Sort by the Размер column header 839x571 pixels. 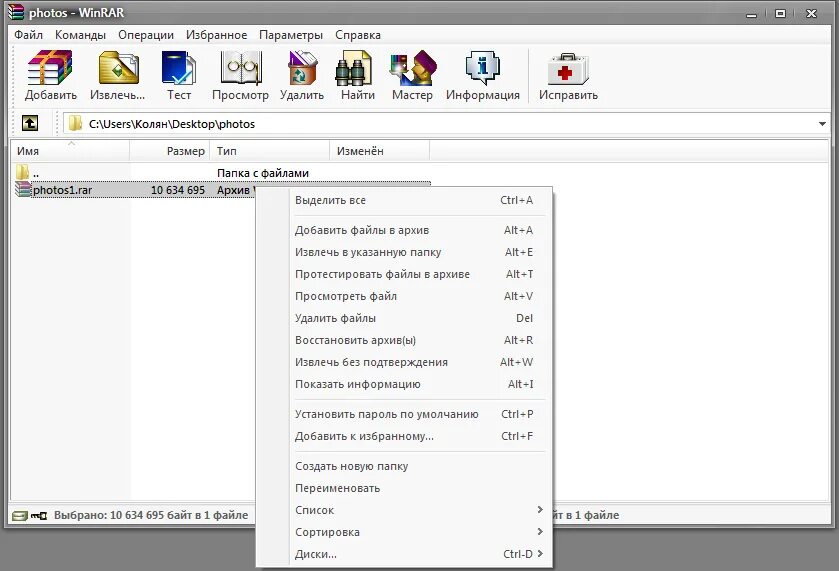pos(170,151)
